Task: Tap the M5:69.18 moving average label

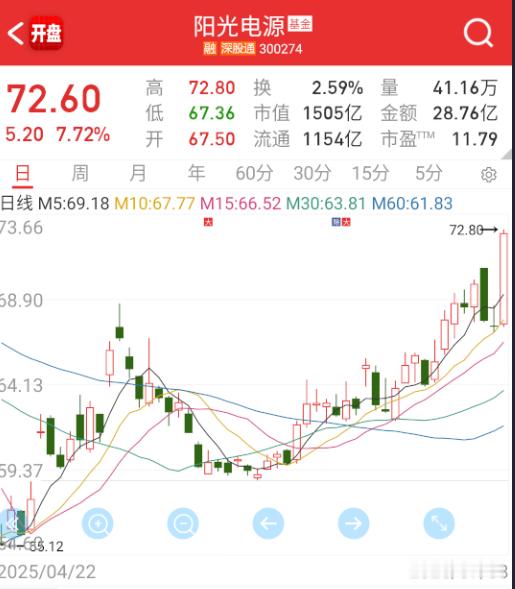Action: point(74,204)
